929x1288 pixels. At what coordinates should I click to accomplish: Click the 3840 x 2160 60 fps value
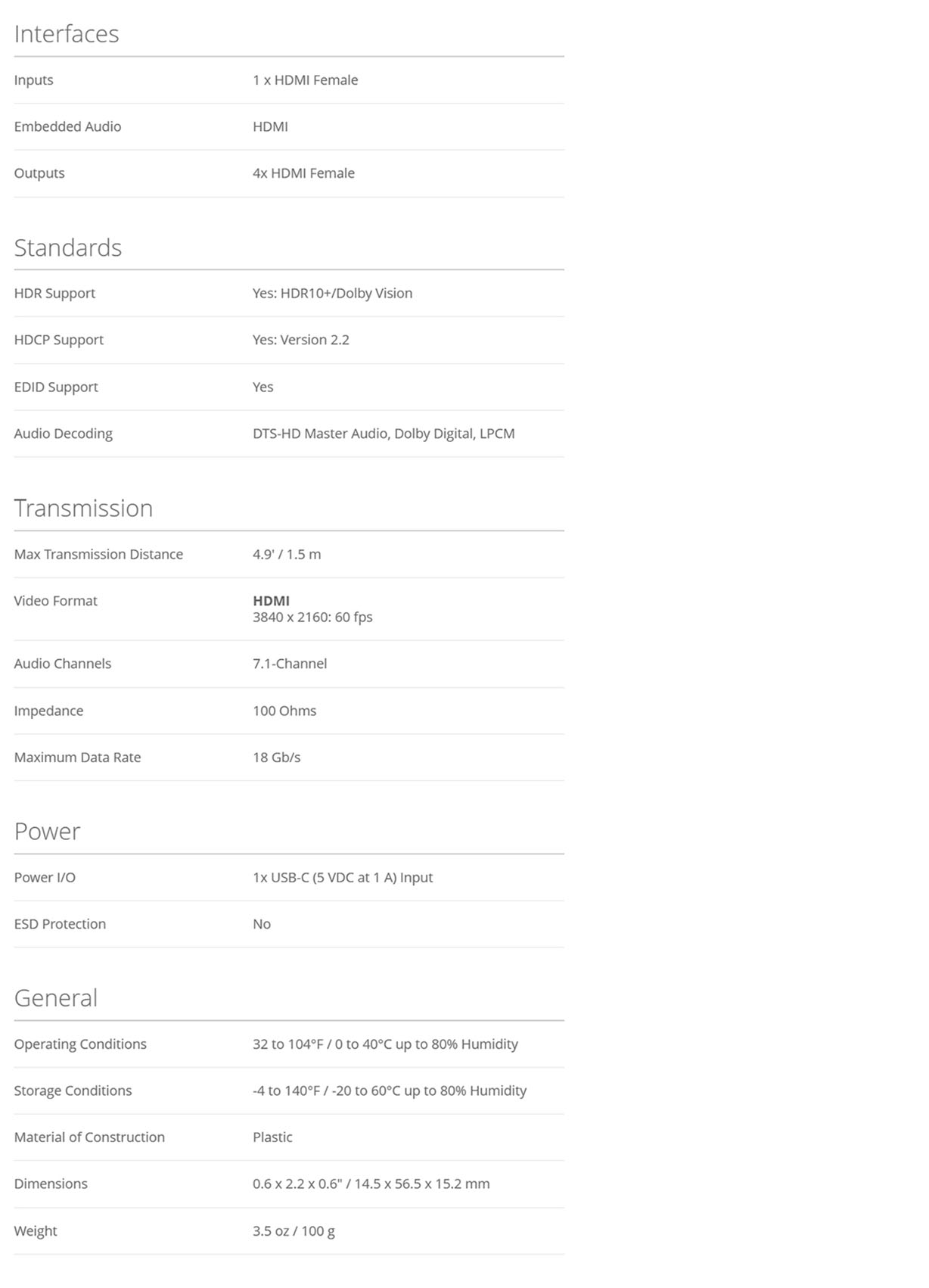pos(312,618)
